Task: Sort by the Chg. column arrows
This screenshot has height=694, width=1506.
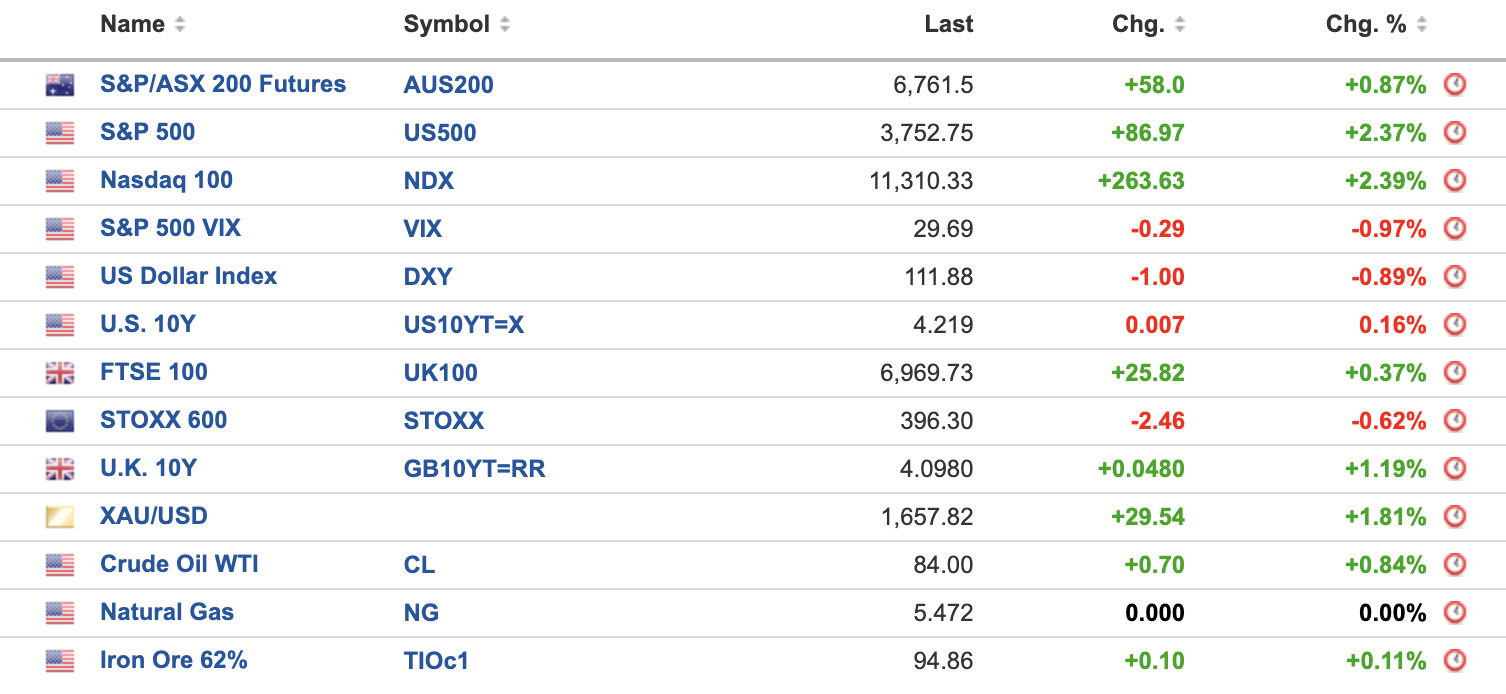Action: (1180, 25)
